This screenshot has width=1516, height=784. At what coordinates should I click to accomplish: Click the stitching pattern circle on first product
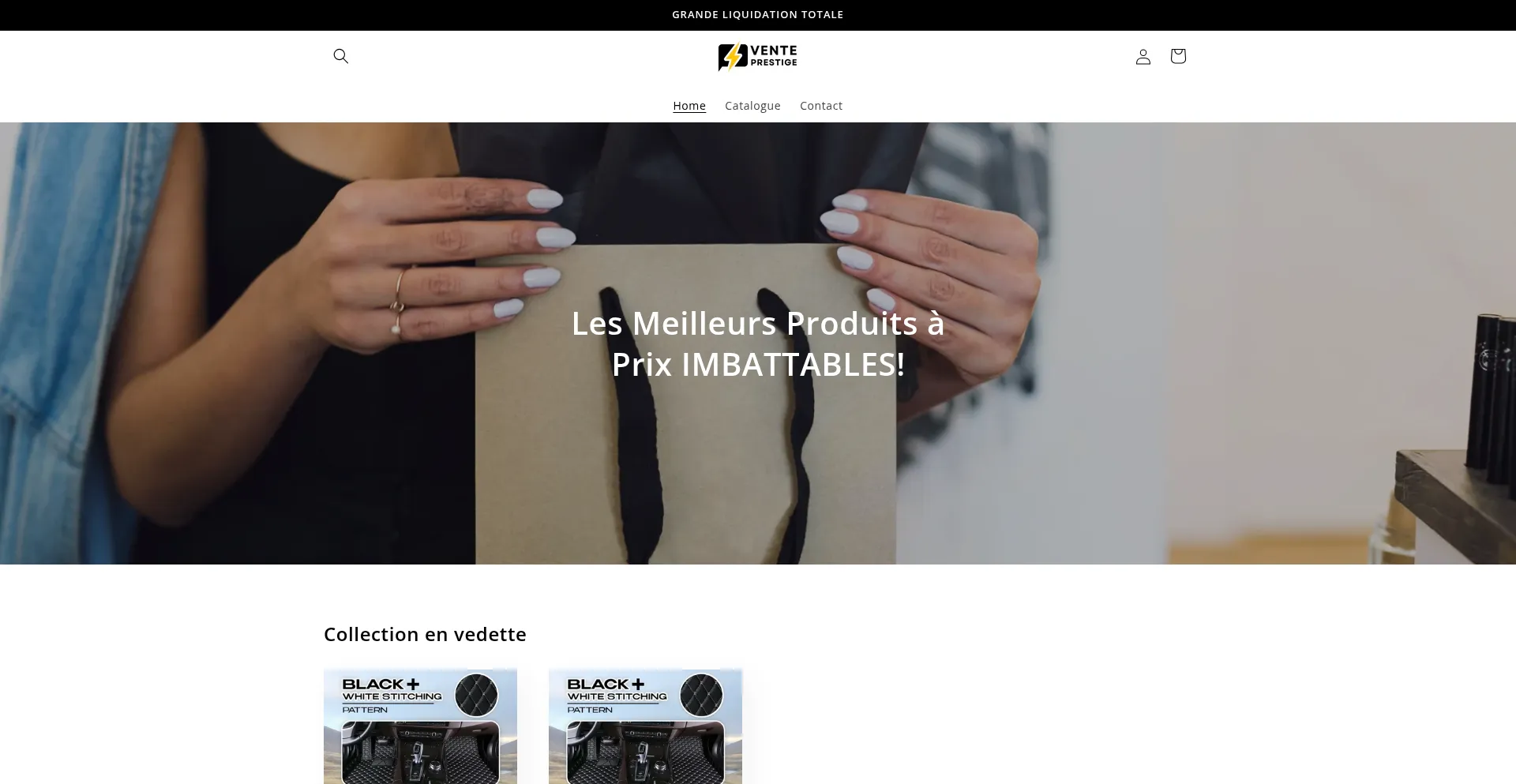pos(476,696)
